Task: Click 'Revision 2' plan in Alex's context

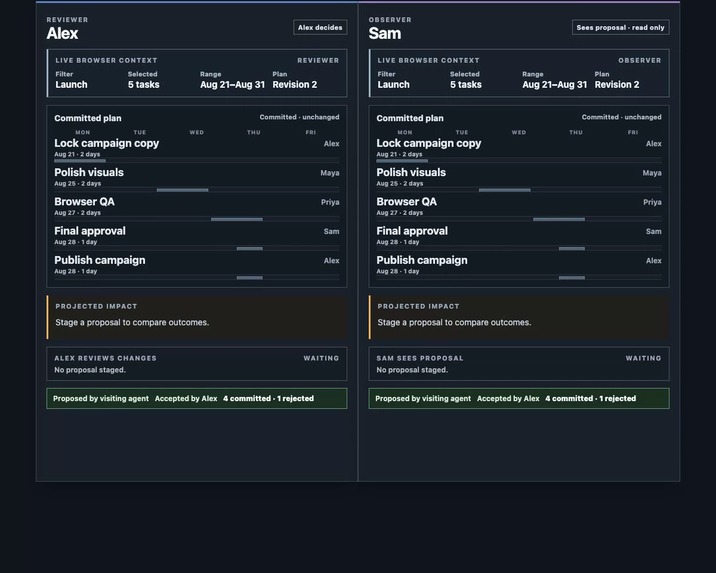Action: (295, 84)
